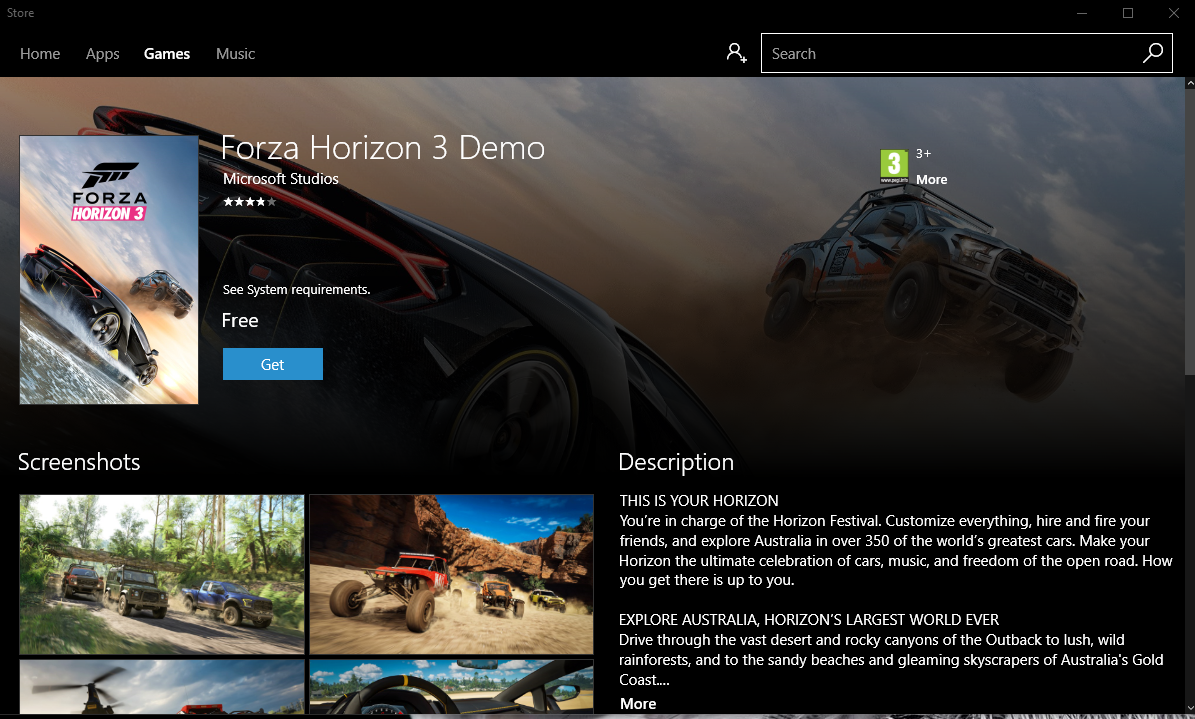
Task: Click More next to the age rating
Action: click(x=931, y=180)
